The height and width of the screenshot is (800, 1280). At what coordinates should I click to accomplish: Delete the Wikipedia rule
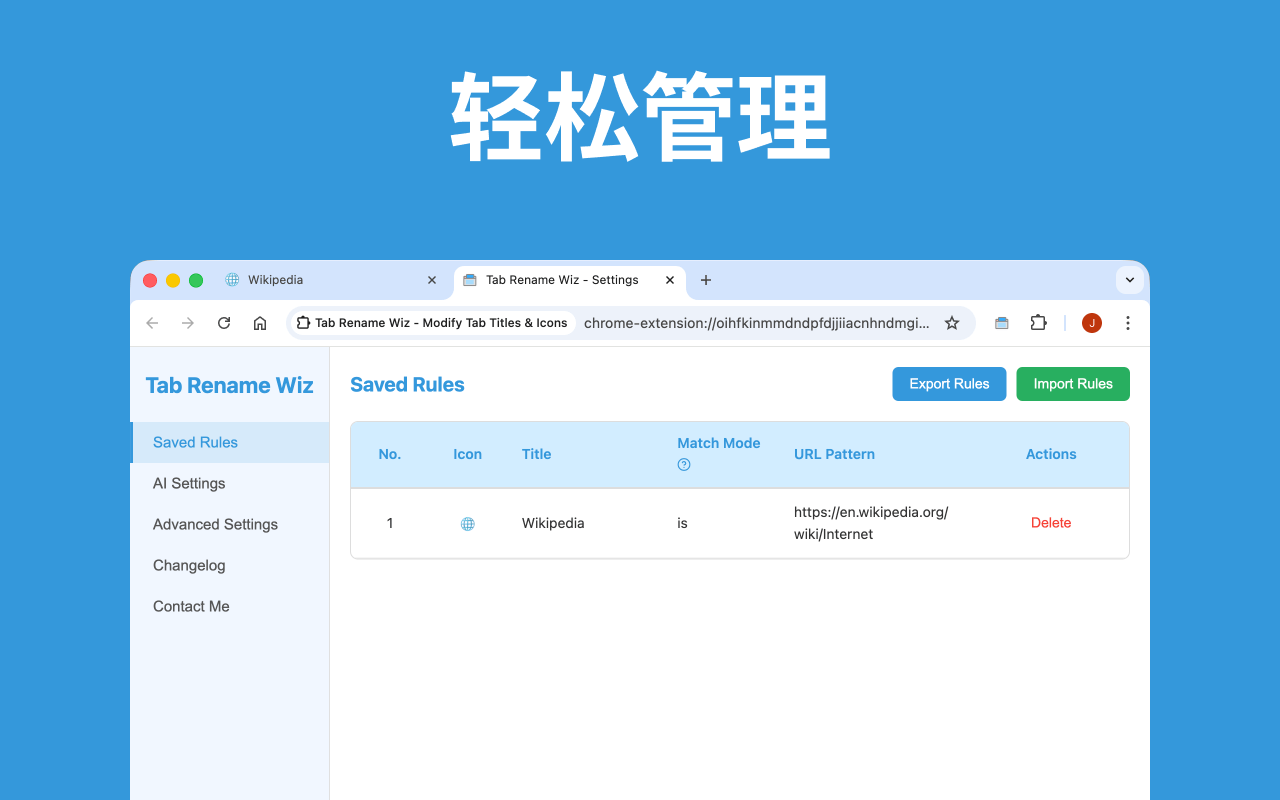click(1051, 522)
